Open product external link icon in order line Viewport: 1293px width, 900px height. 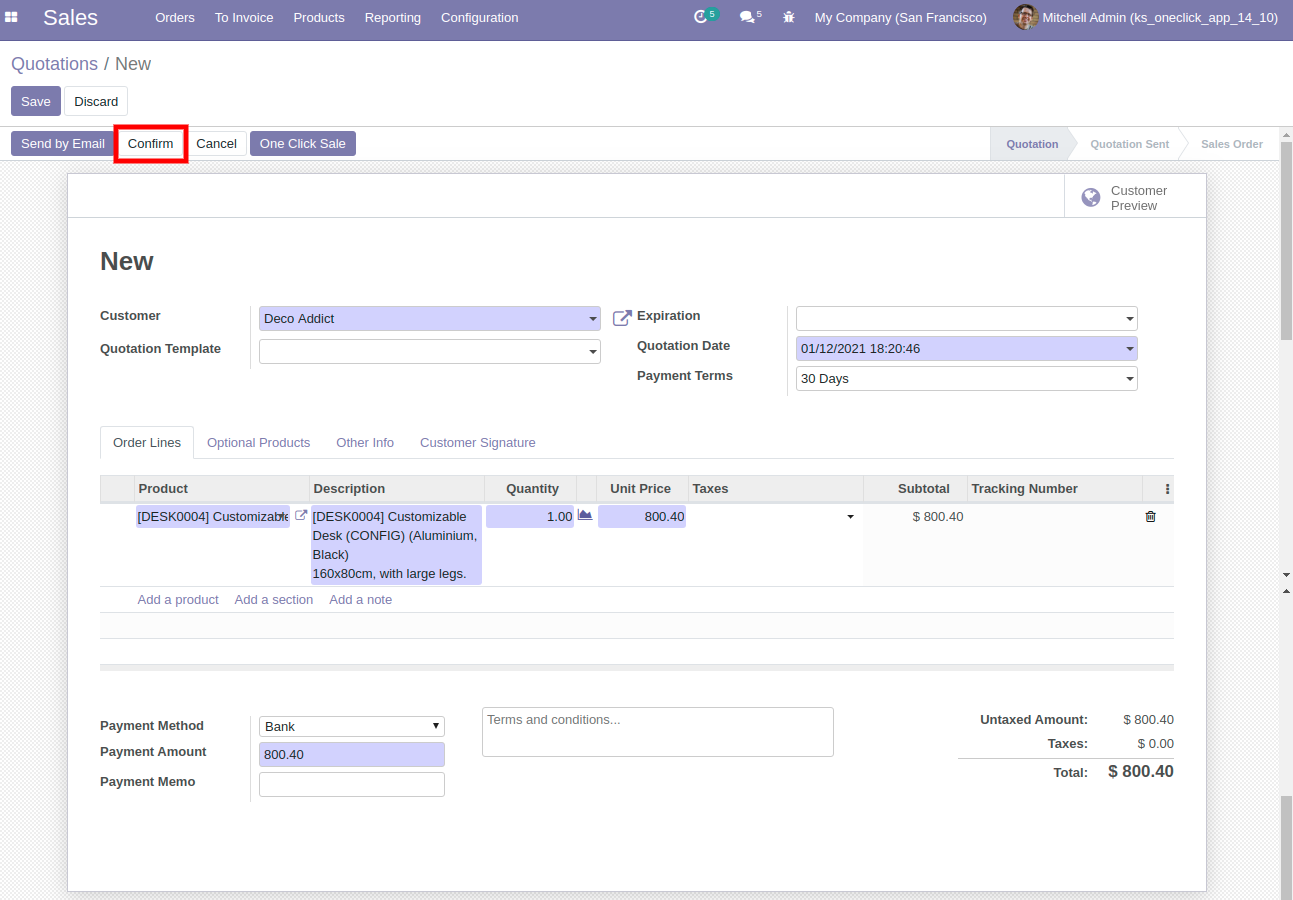tap(301, 516)
